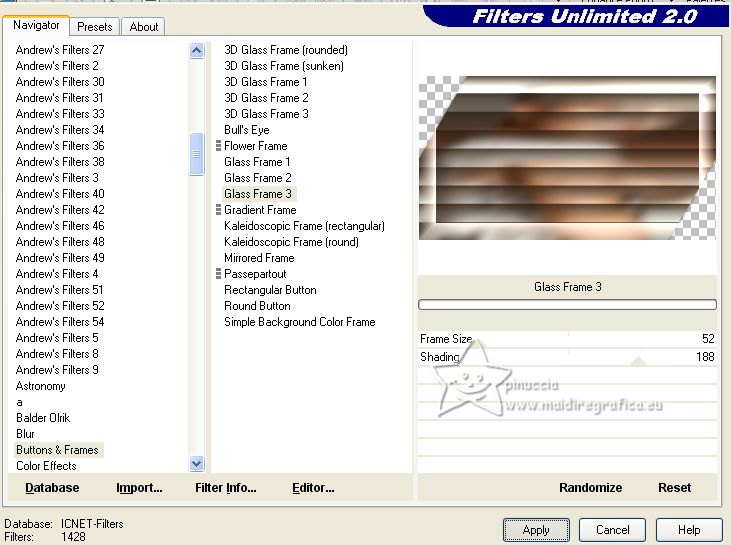This screenshot has width=731, height=545.
Task: Select Bull's Eye filter
Action: [247, 130]
